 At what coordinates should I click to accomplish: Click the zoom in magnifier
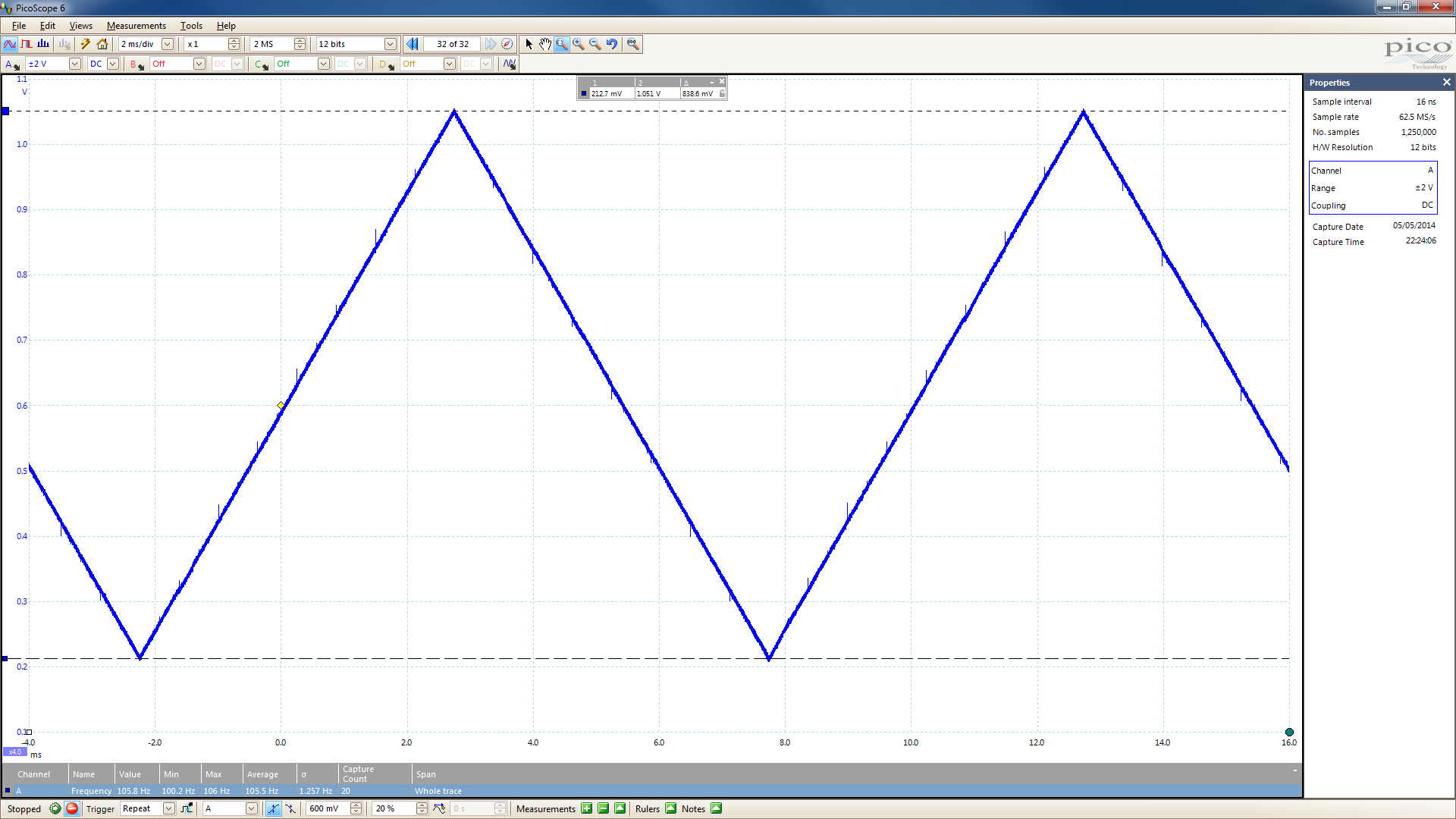[579, 44]
